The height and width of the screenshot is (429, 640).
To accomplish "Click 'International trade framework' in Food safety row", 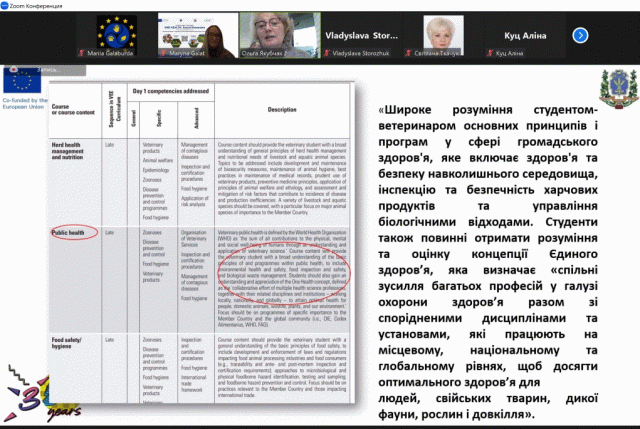I will coord(193,383).
